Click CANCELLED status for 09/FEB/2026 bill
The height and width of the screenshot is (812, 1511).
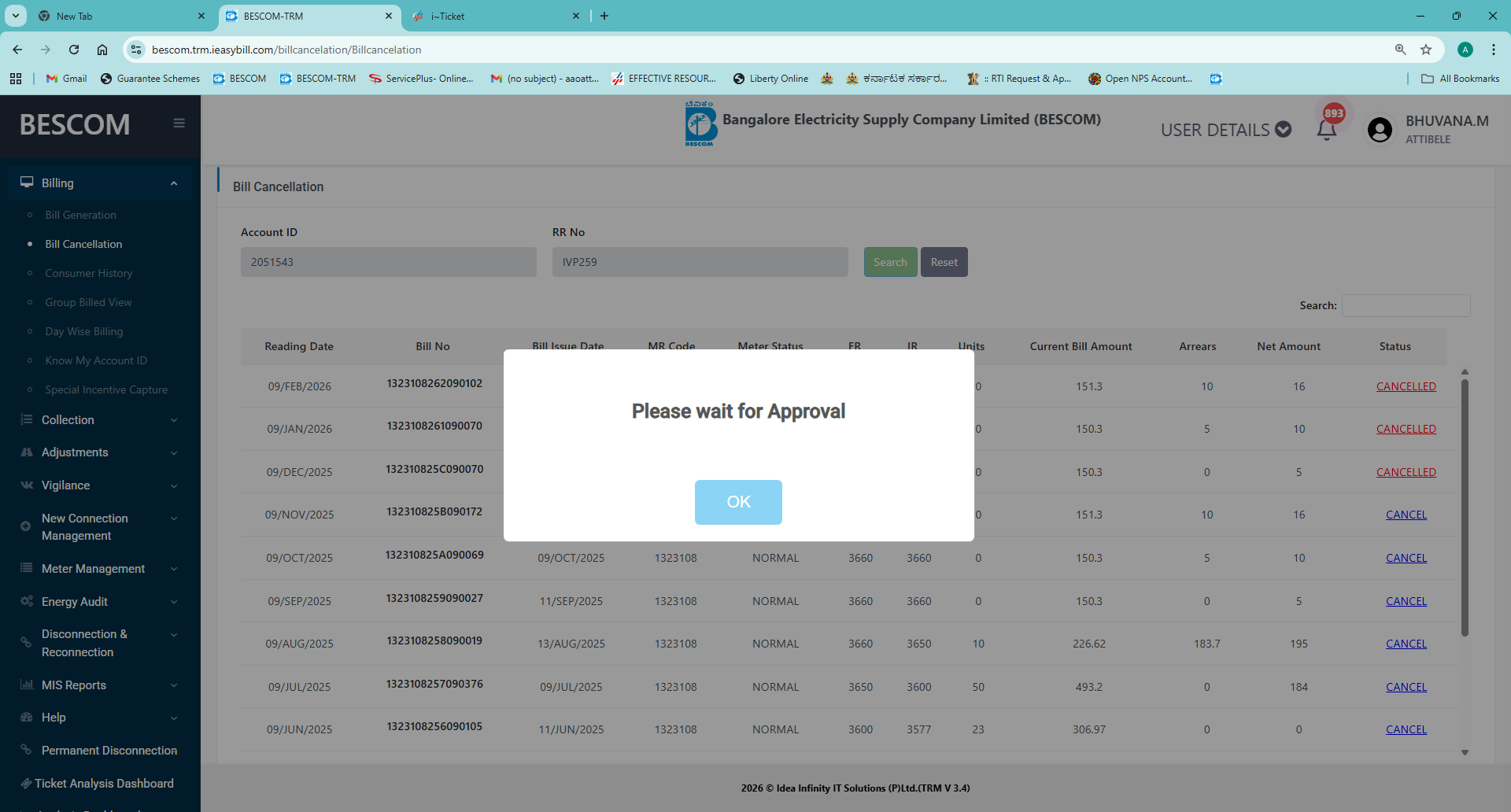coord(1406,386)
